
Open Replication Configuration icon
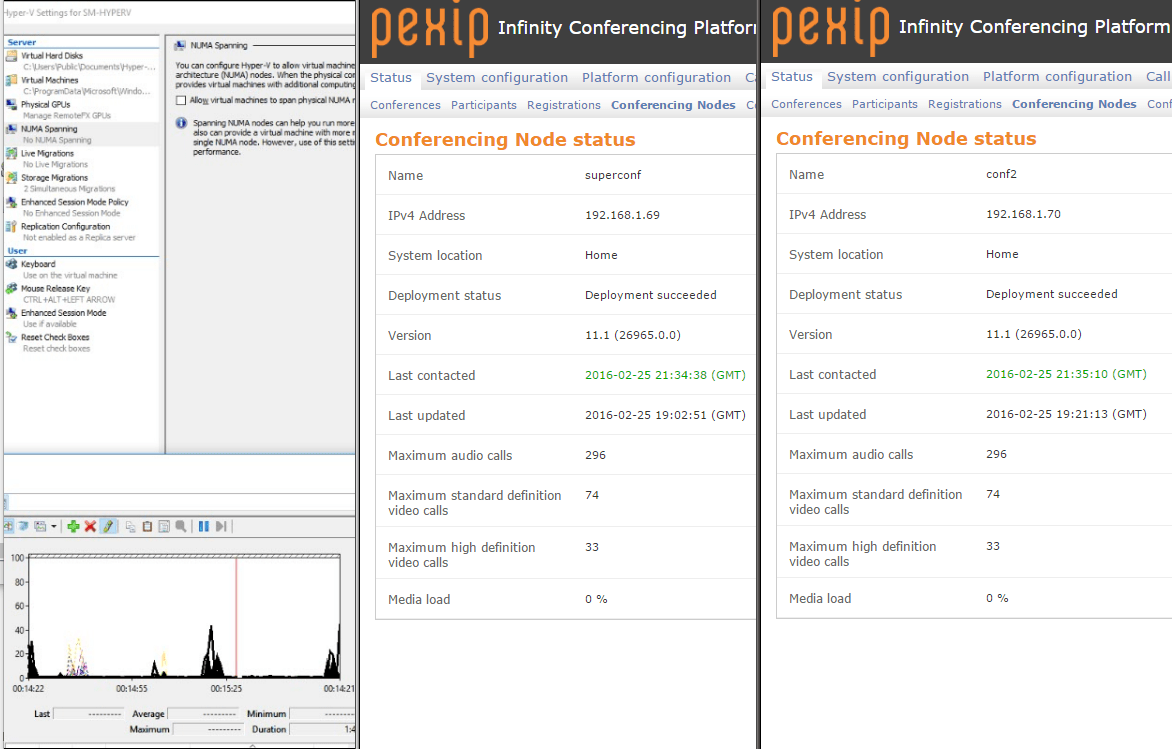(x=11, y=226)
